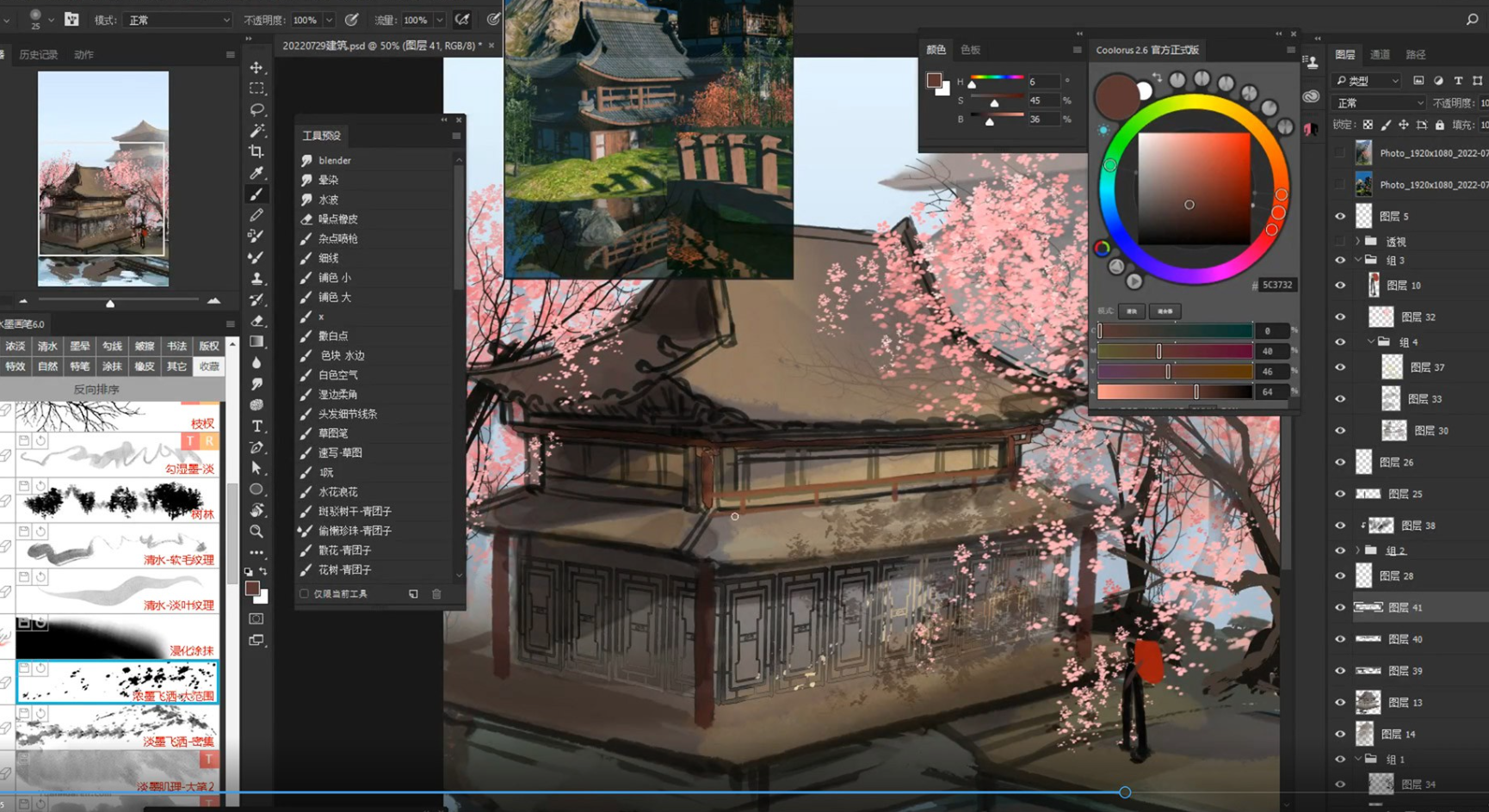1489x812 pixels.
Task: Click the delete tool preset trash icon
Action: (x=436, y=594)
